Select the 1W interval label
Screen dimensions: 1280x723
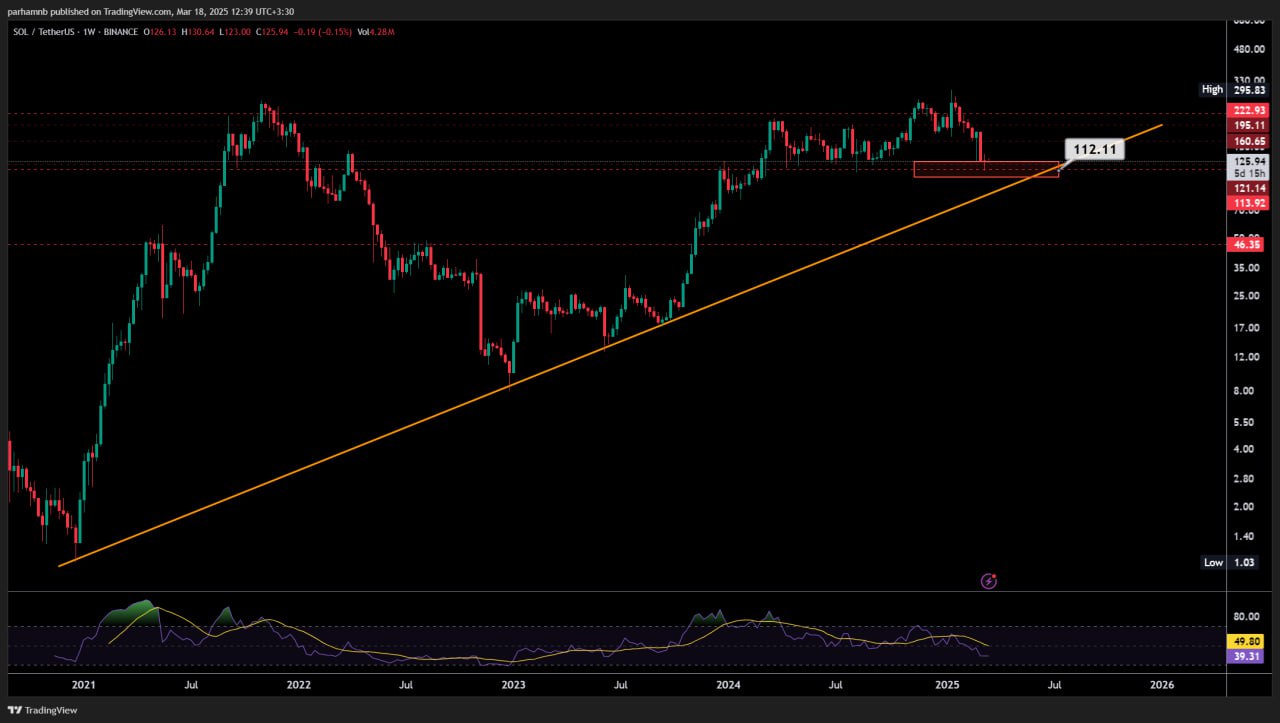click(x=90, y=32)
